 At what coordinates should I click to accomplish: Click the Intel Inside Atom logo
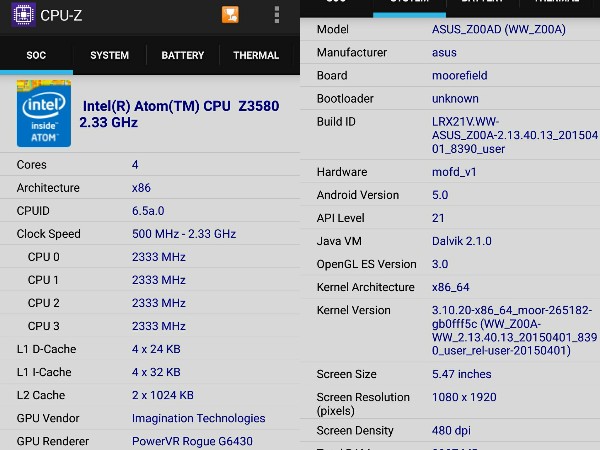44,113
